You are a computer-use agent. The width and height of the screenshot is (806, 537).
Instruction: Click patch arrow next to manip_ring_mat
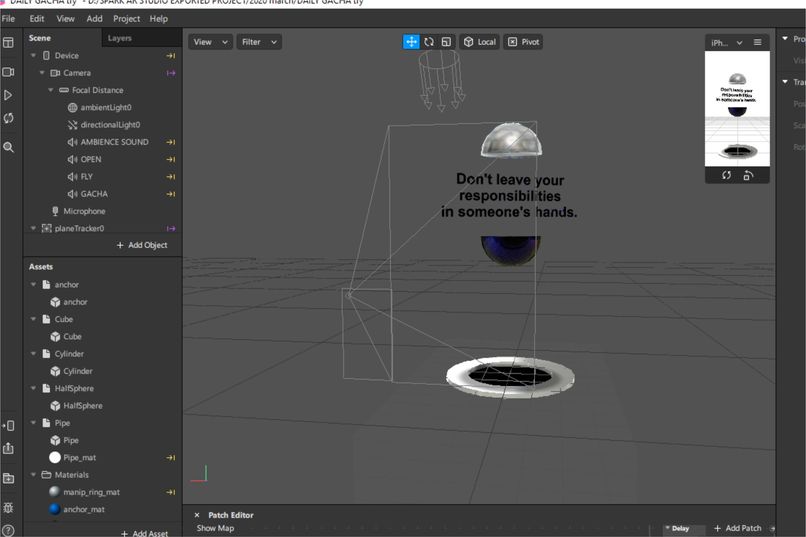pos(171,492)
